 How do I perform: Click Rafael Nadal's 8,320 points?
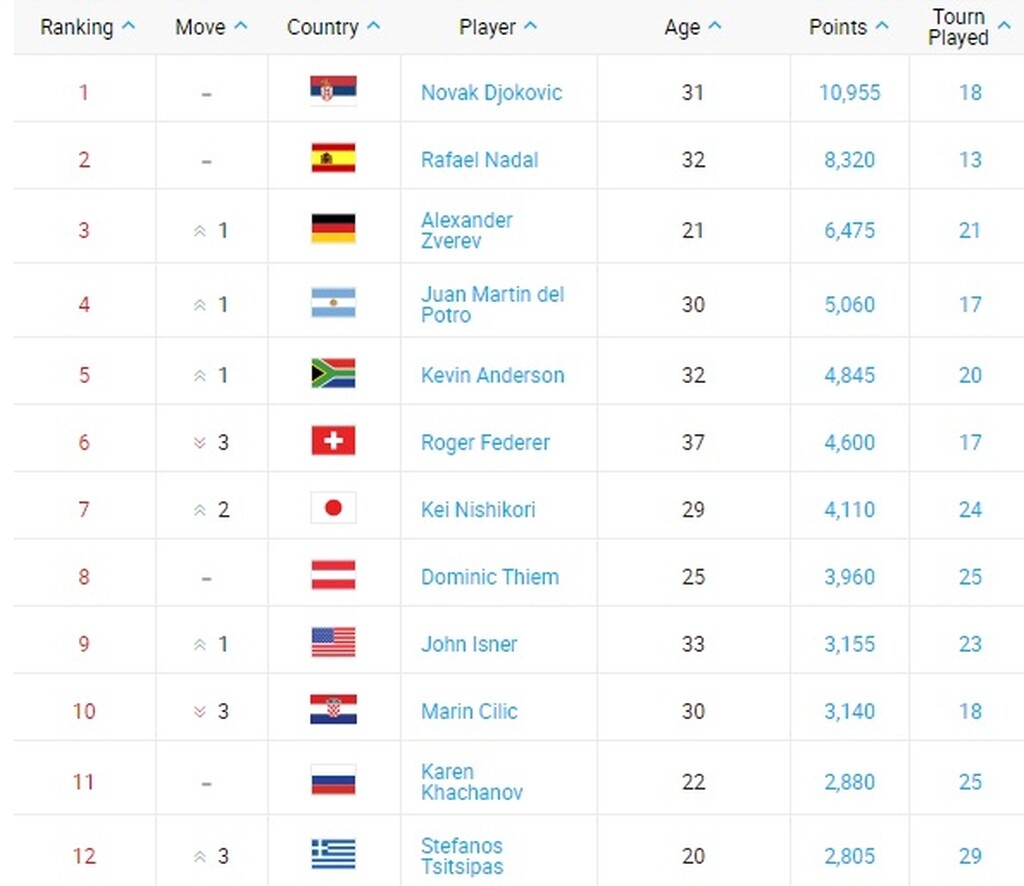point(849,160)
